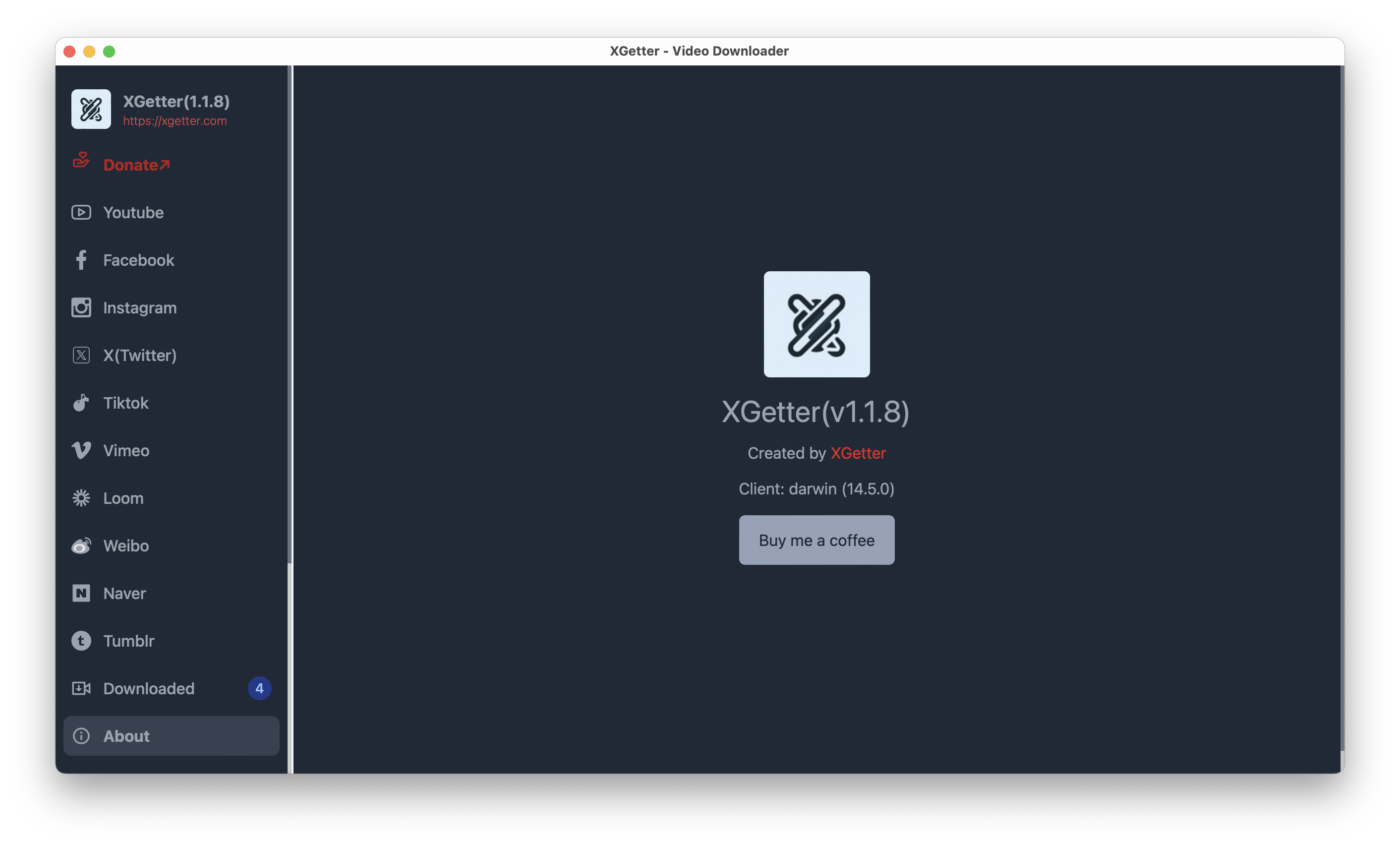Click the Youtube play icon
The image size is (1400, 847).
81,213
